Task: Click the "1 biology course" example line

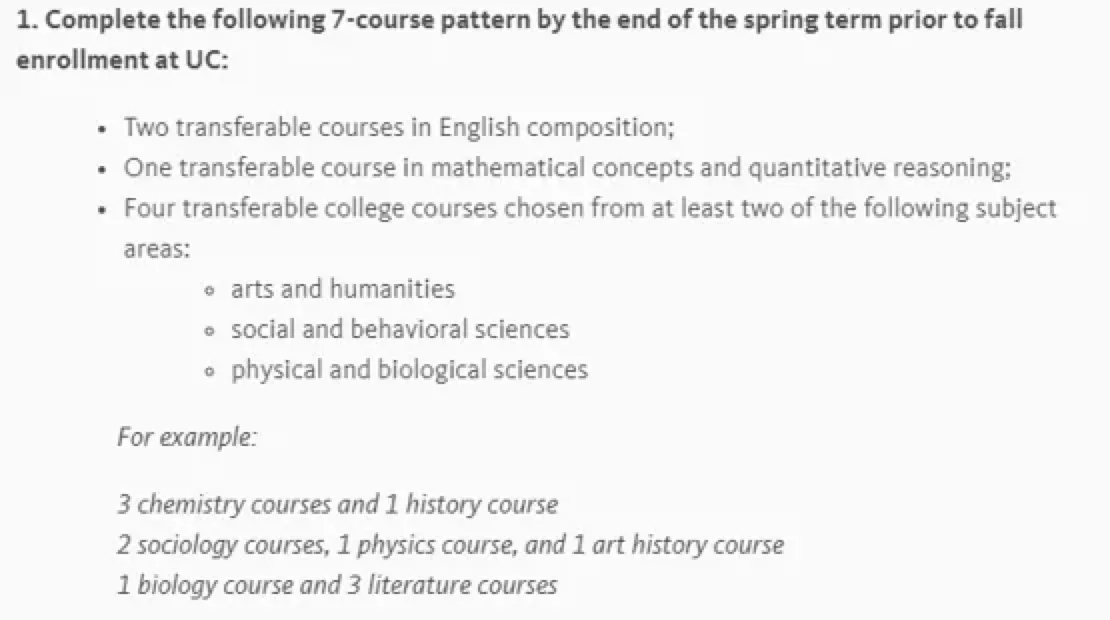Action: (337, 585)
